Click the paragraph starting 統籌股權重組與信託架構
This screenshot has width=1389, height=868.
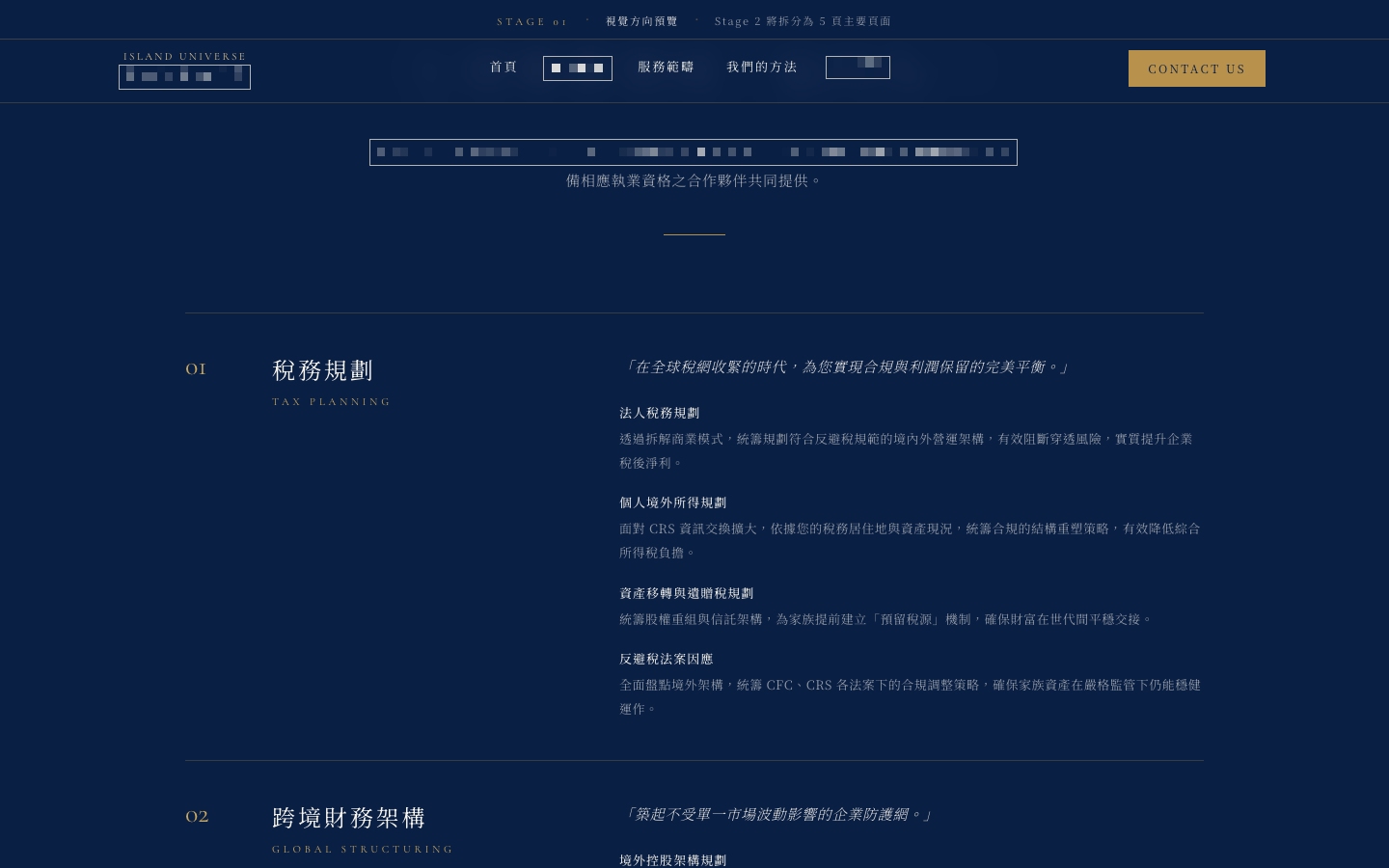click(885, 619)
